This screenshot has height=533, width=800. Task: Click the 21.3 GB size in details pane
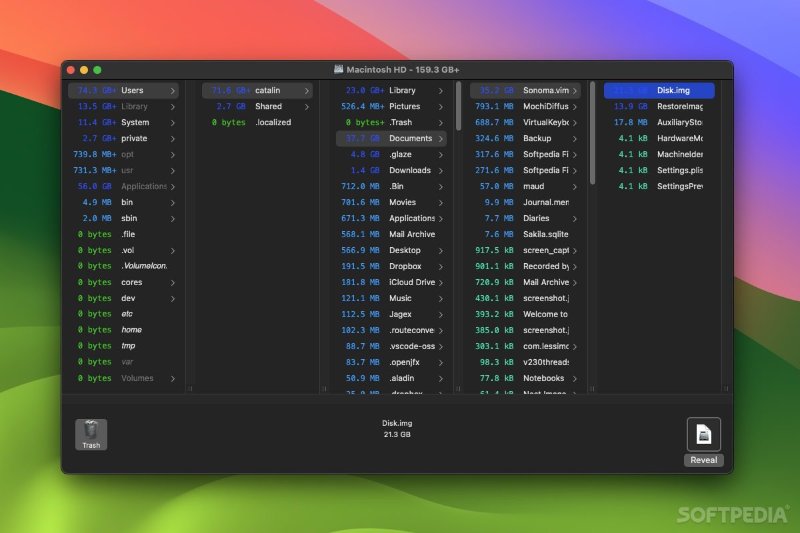397,435
